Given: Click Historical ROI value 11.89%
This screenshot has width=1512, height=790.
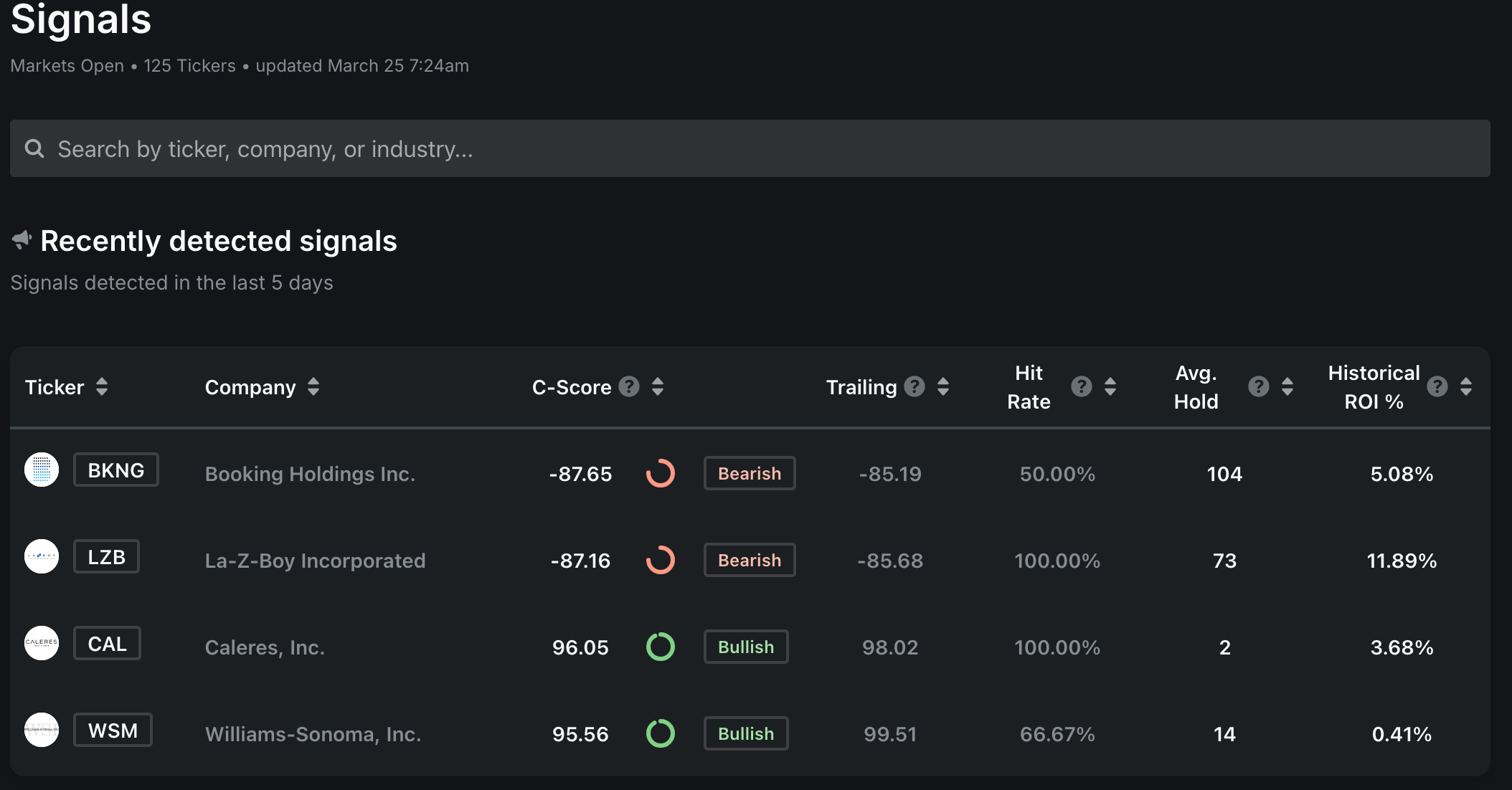Looking at the screenshot, I should 1402,561.
